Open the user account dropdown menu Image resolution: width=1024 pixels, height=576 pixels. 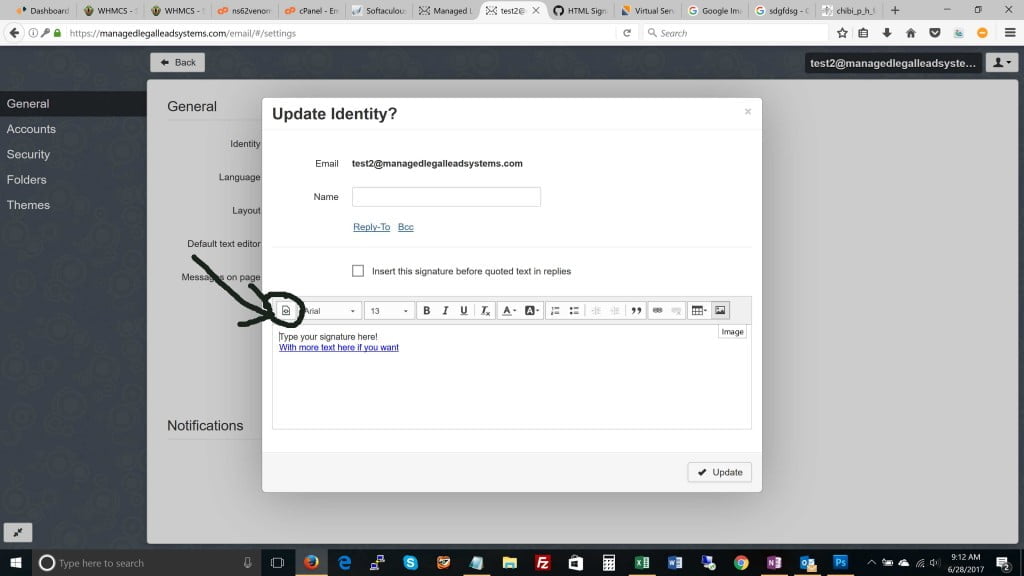coord(1002,63)
